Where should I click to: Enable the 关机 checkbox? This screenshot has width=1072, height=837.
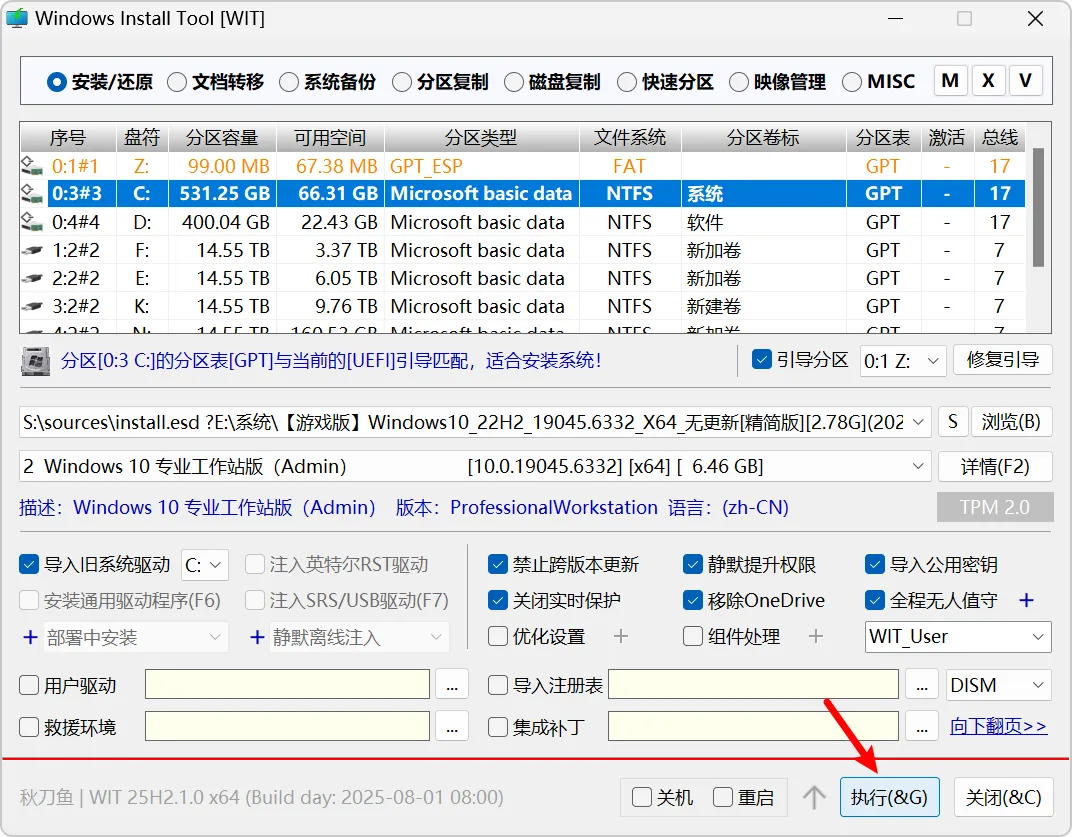click(641, 797)
